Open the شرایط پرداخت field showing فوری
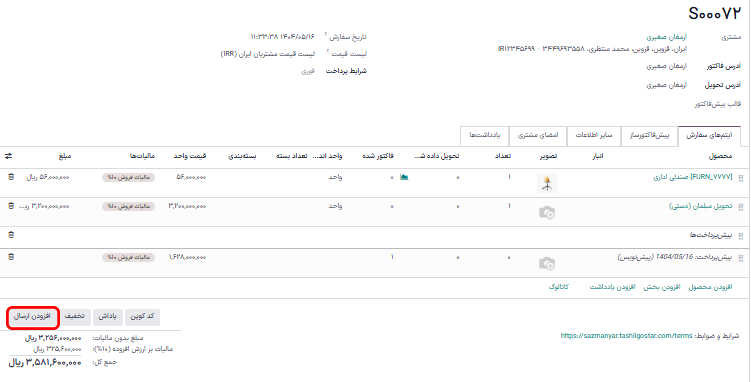 point(307,71)
